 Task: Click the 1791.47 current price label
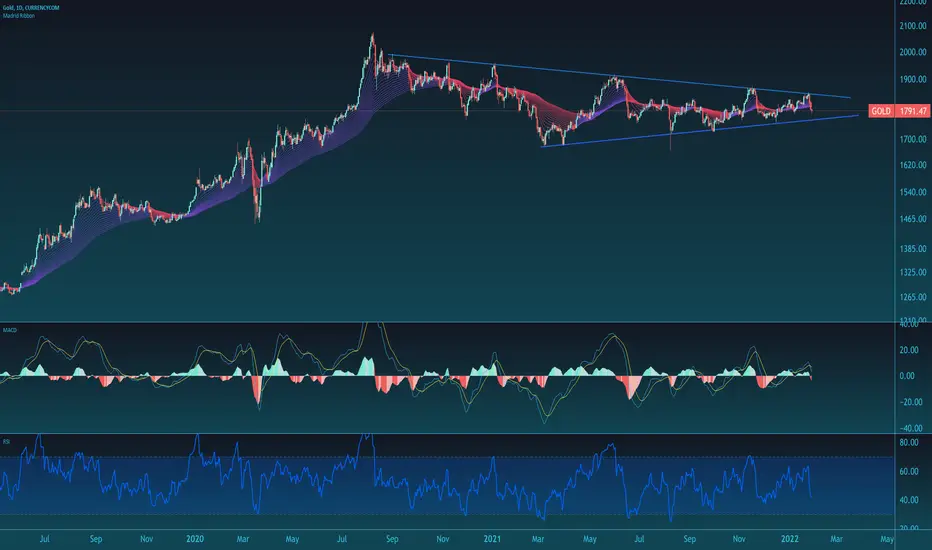click(x=914, y=111)
